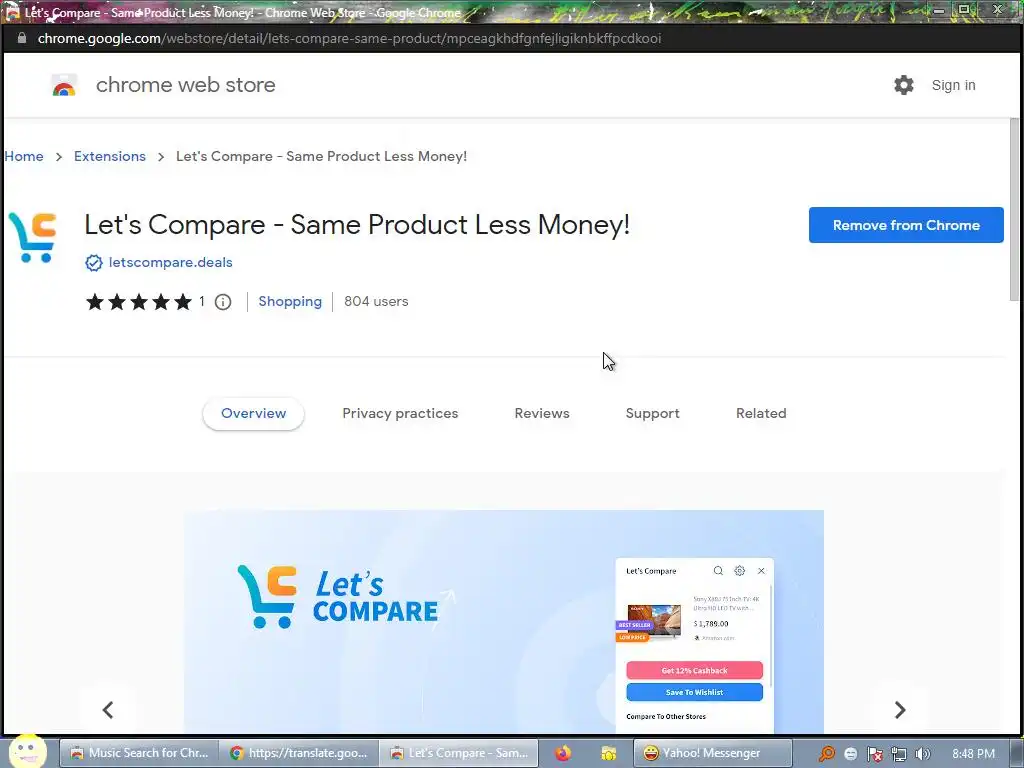Image resolution: width=1024 pixels, height=768 pixels.
Task: Switch to translate.google taskbar window
Action: coord(299,753)
